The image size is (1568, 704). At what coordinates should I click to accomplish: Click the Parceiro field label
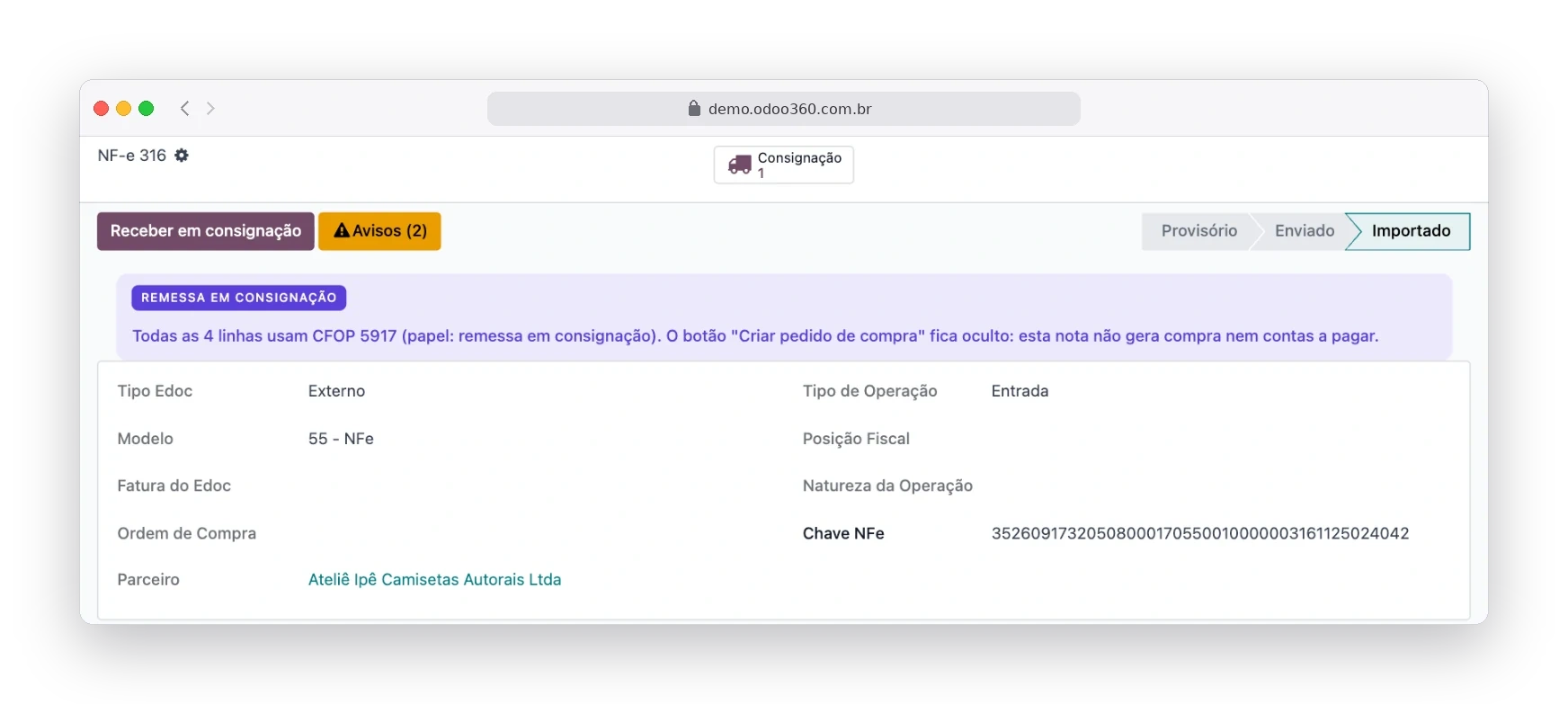tap(148, 580)
